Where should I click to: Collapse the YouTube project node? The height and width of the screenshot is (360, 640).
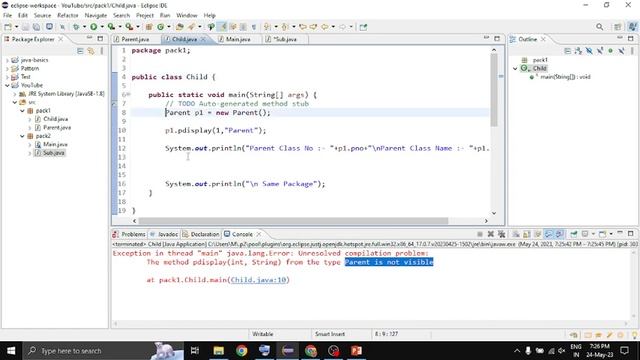[x=7, y=85]
